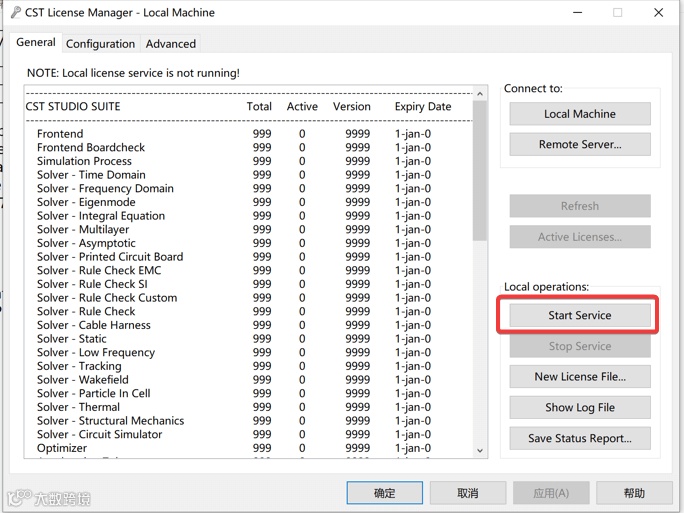
Task: Start the local license service
Action: click(x=580, y=315)
